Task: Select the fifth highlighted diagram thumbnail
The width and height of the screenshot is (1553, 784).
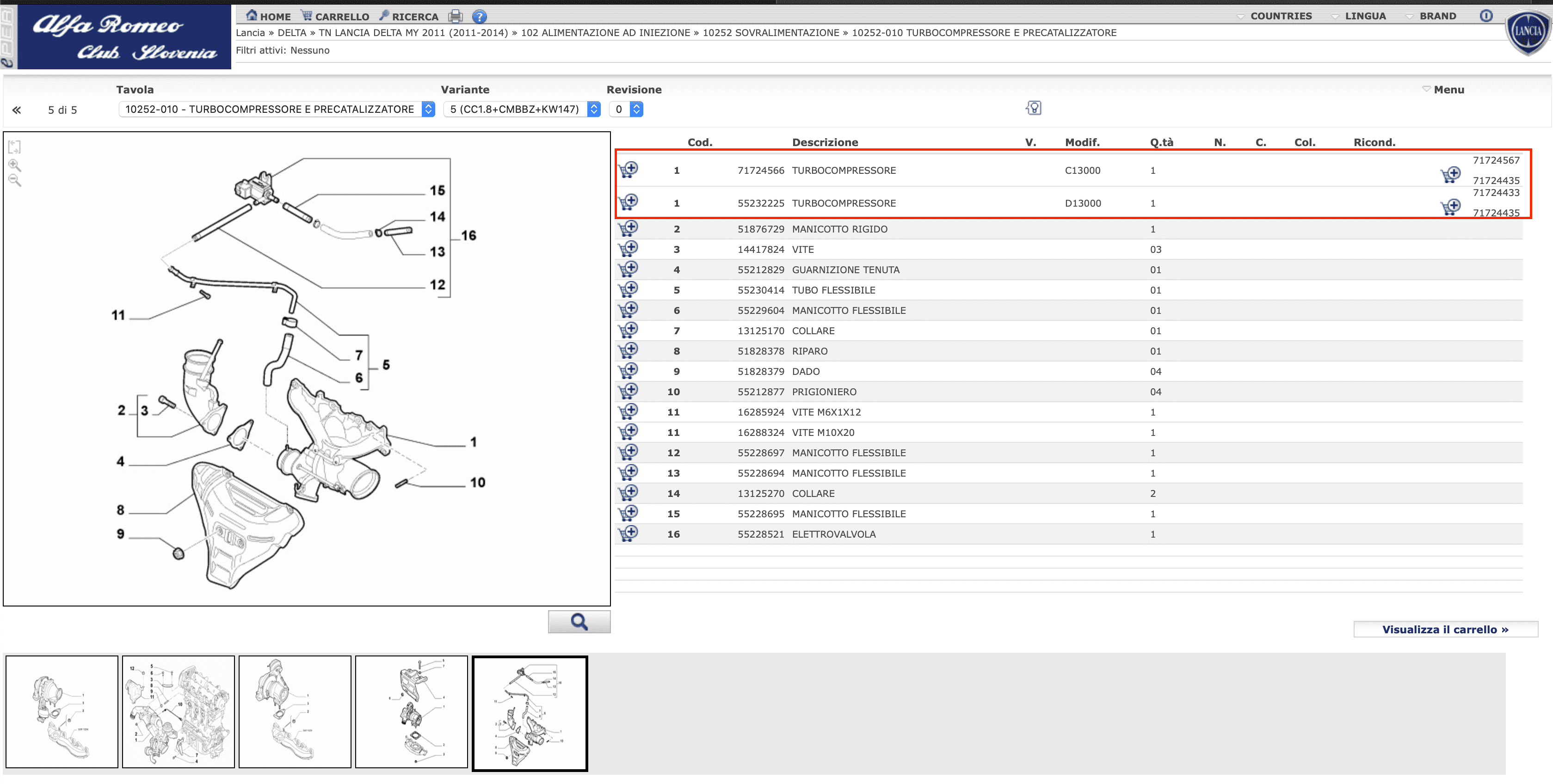Action: pos(530,713)
